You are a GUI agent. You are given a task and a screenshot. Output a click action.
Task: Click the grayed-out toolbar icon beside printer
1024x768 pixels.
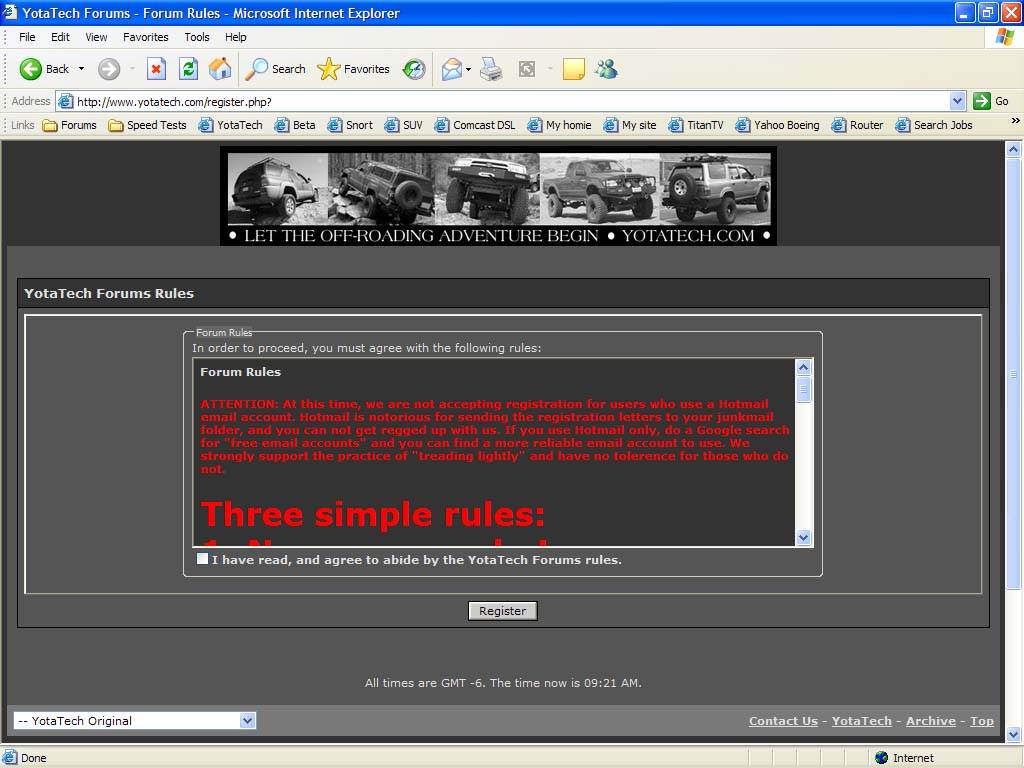pos(527,69)
